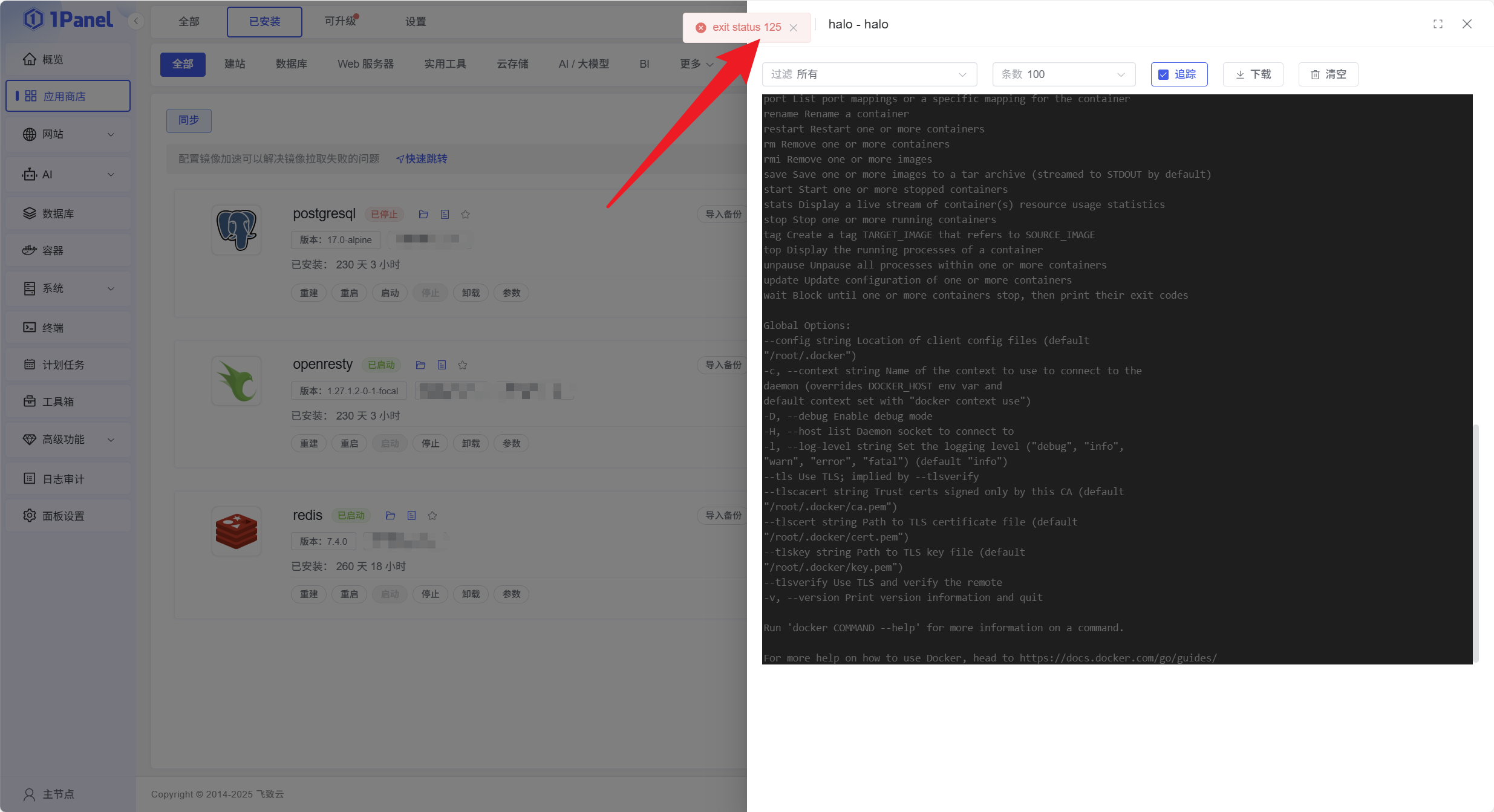Select the blue 全部 category filter
This screenshot has width=1494, height=812.
coord(183,64)
